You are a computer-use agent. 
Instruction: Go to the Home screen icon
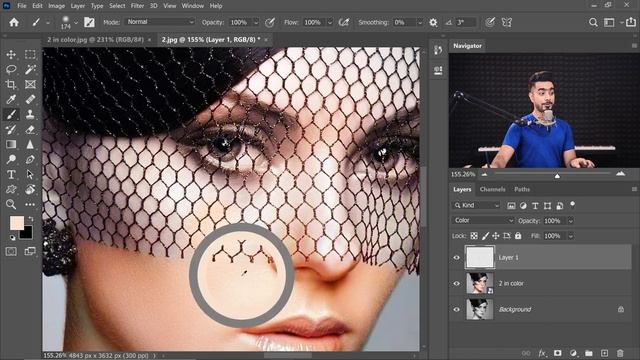pos(14,22)
